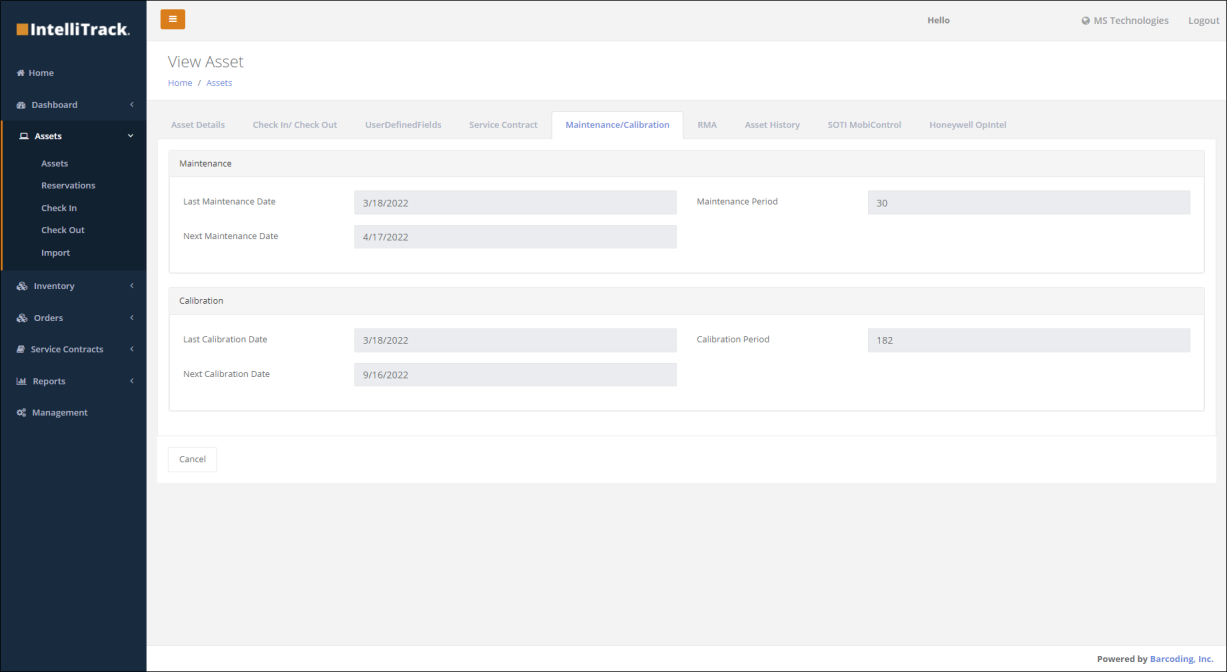Screen dimensions: 1227x672
Task: Open Check In in the sidebar
Action: tap(59, 208)
